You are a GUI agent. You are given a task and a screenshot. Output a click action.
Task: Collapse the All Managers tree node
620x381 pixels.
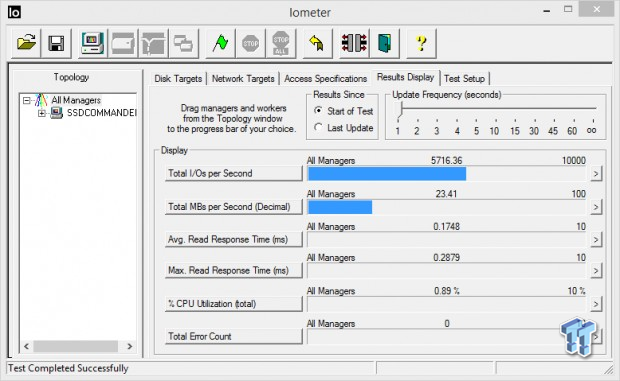(x=26, y=100)
